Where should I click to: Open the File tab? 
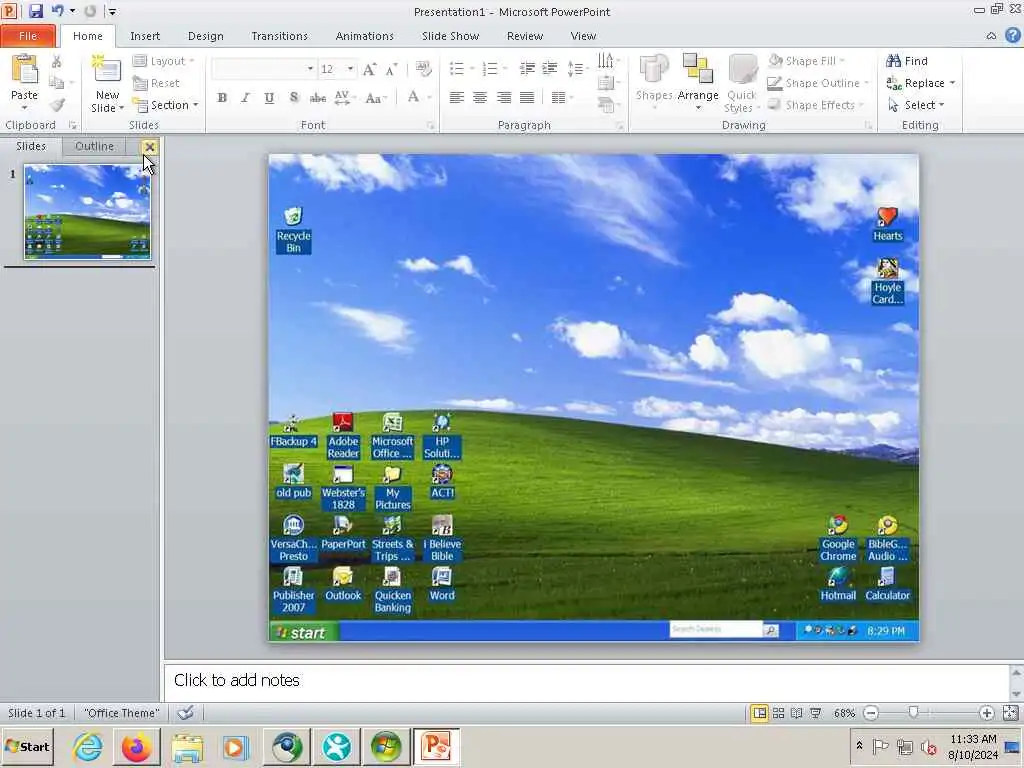[x=28, y=36]
